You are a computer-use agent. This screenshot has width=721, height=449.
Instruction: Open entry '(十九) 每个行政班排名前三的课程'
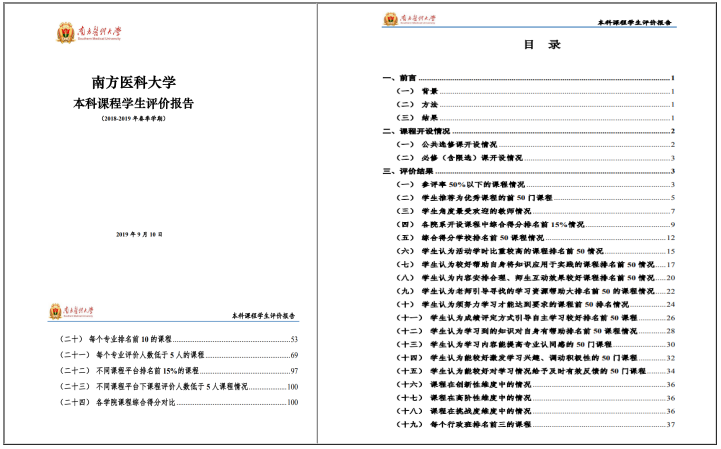point(535,425)
